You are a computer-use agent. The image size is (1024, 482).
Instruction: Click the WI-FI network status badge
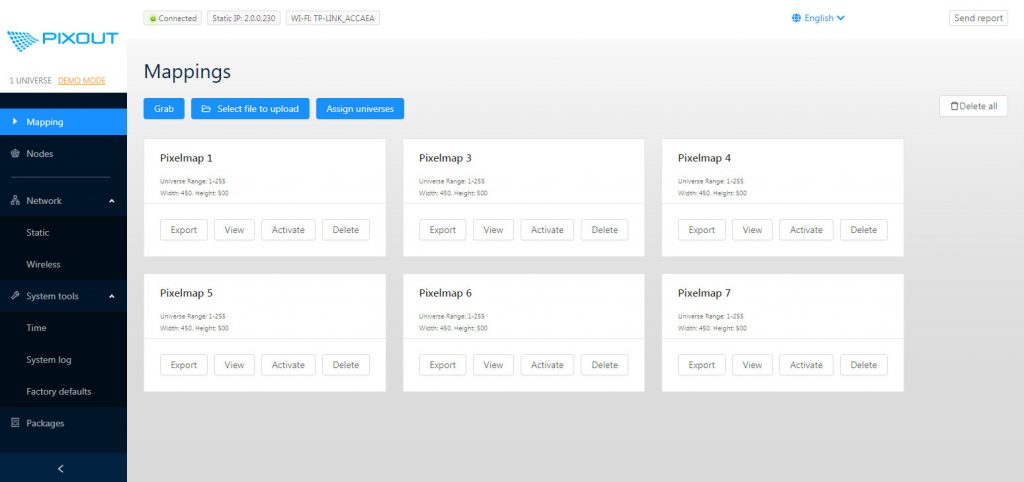tap(333, 18)
